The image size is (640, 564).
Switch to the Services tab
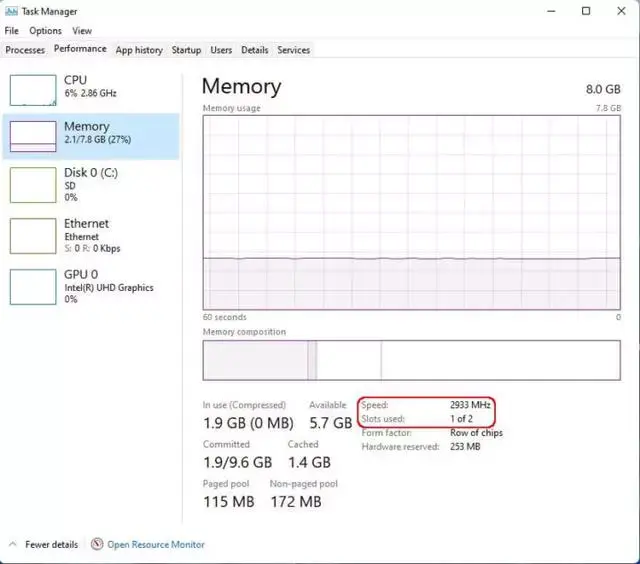293,50
